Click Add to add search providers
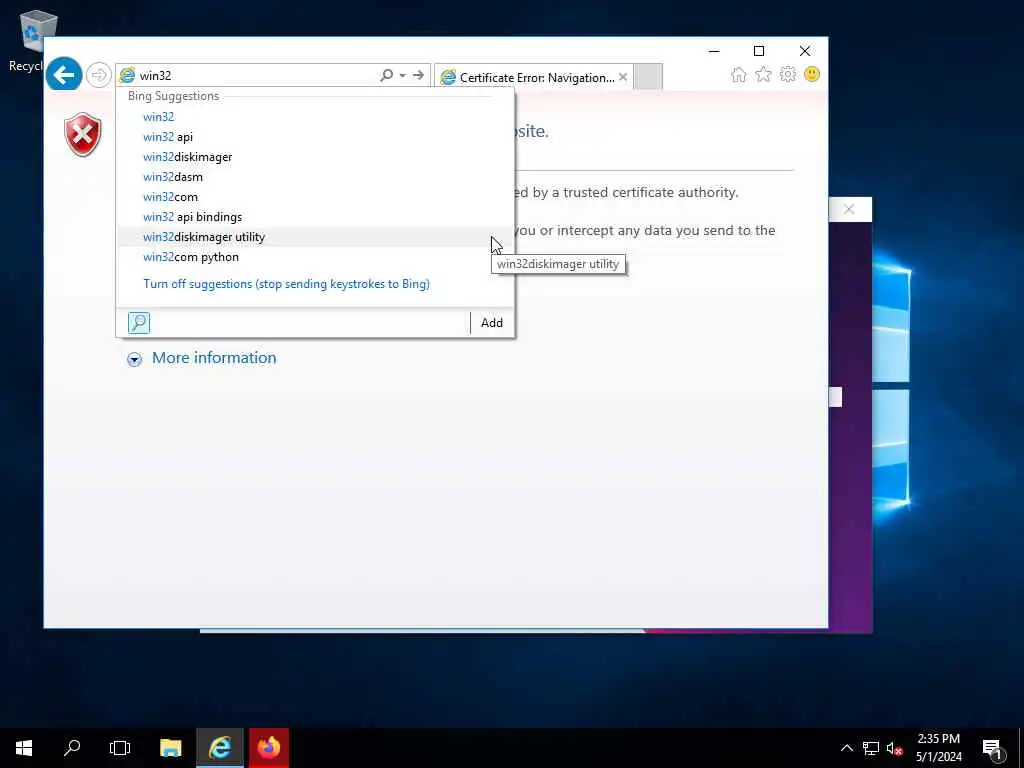This screenshot has height=768, width=1024. [x=492, y=323]
